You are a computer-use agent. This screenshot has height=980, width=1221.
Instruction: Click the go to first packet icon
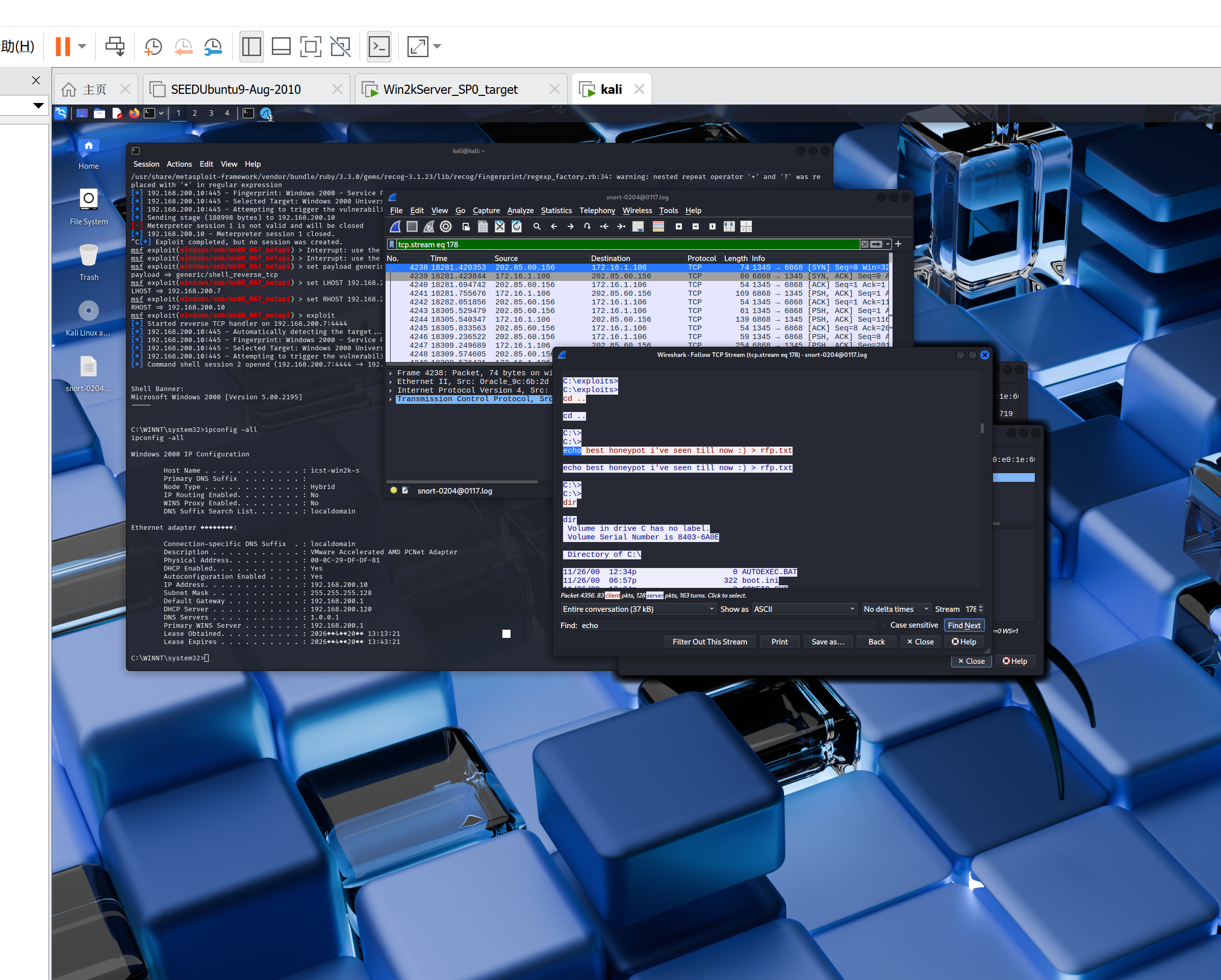click(x=604, y=226)
